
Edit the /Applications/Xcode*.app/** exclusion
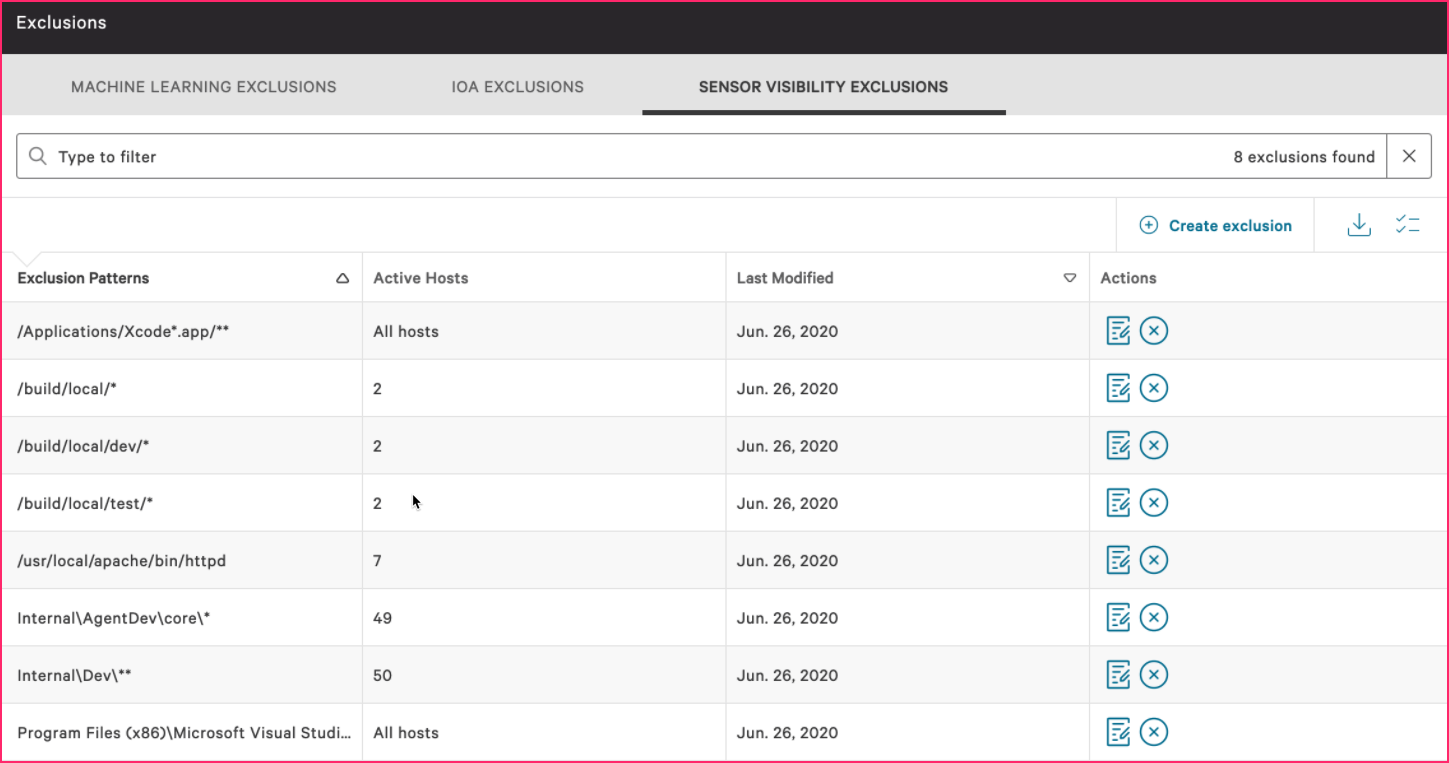(1118, 331)
